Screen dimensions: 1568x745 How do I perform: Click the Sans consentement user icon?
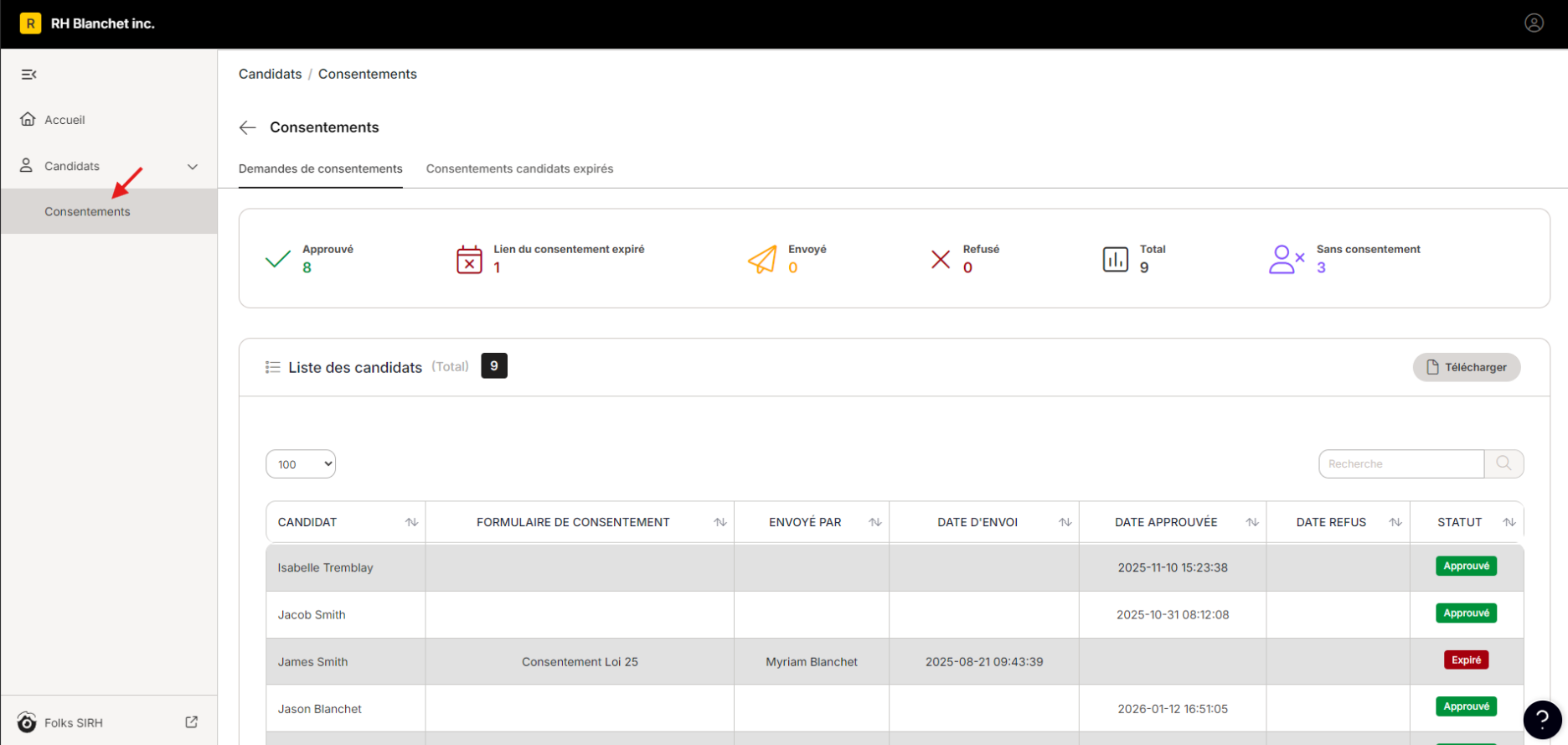tap(1287, 260)
